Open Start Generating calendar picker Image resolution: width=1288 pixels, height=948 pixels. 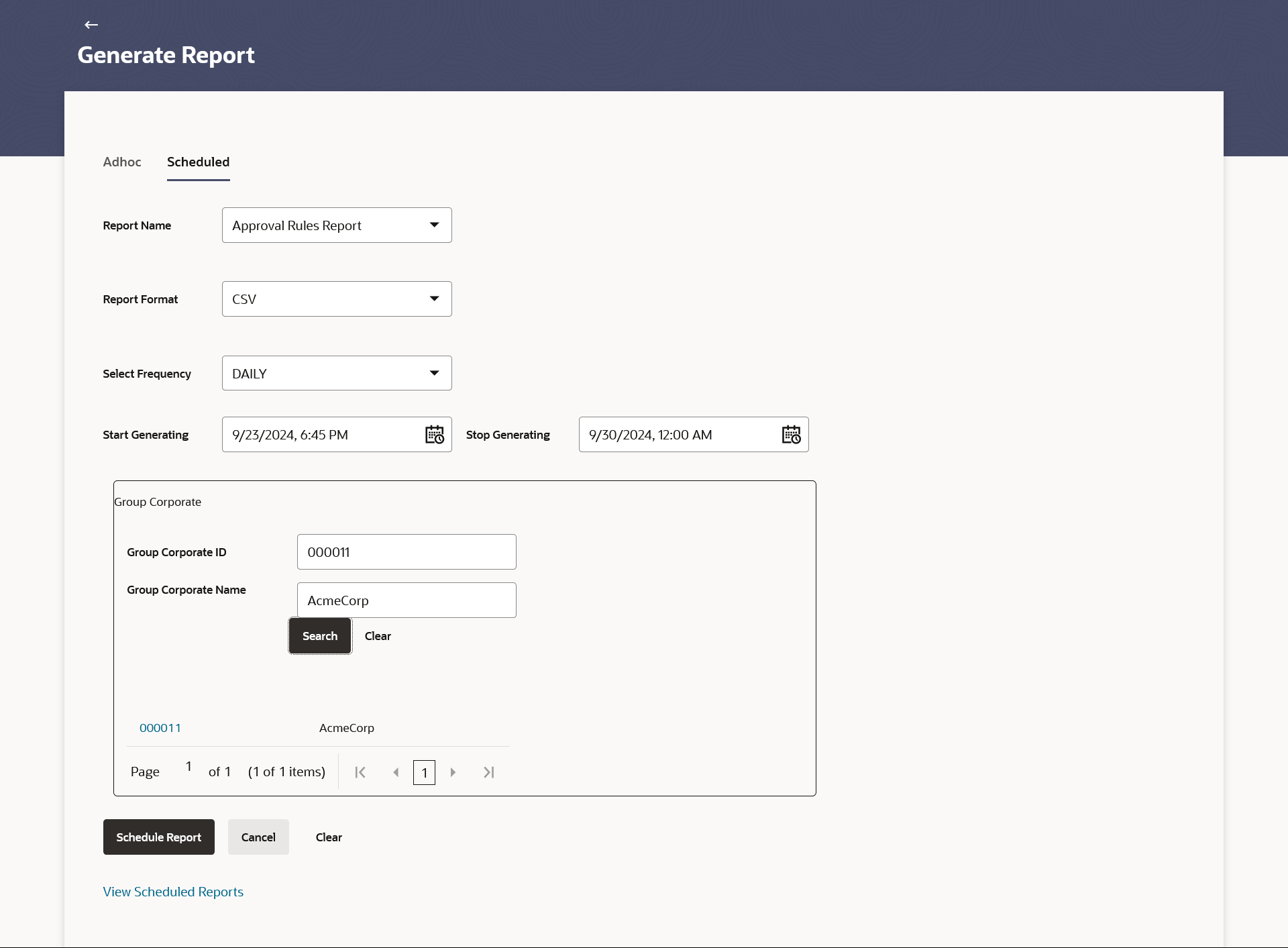point(435,435)
